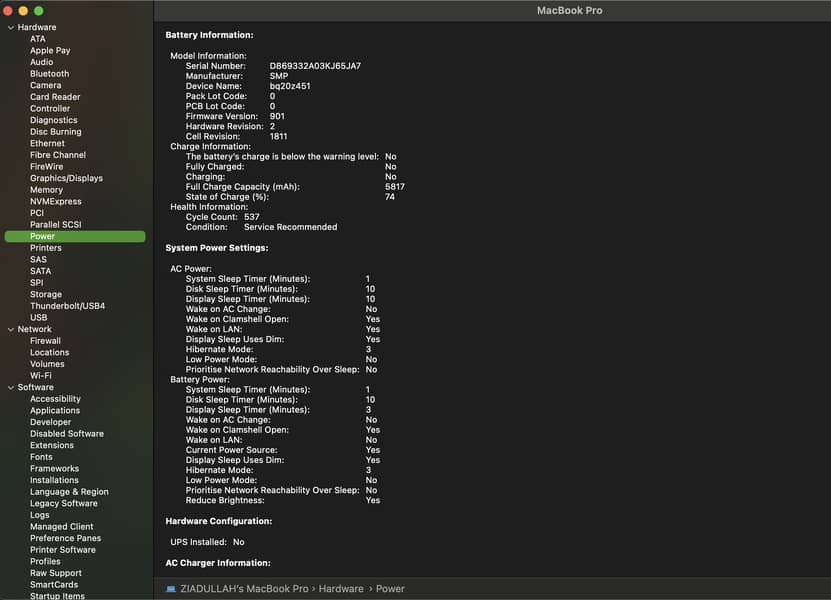This screenshot has height=600, width=831.
Task: Click the Cycle Count value 537
Action: pyautogui.click(x=252, y=217)
